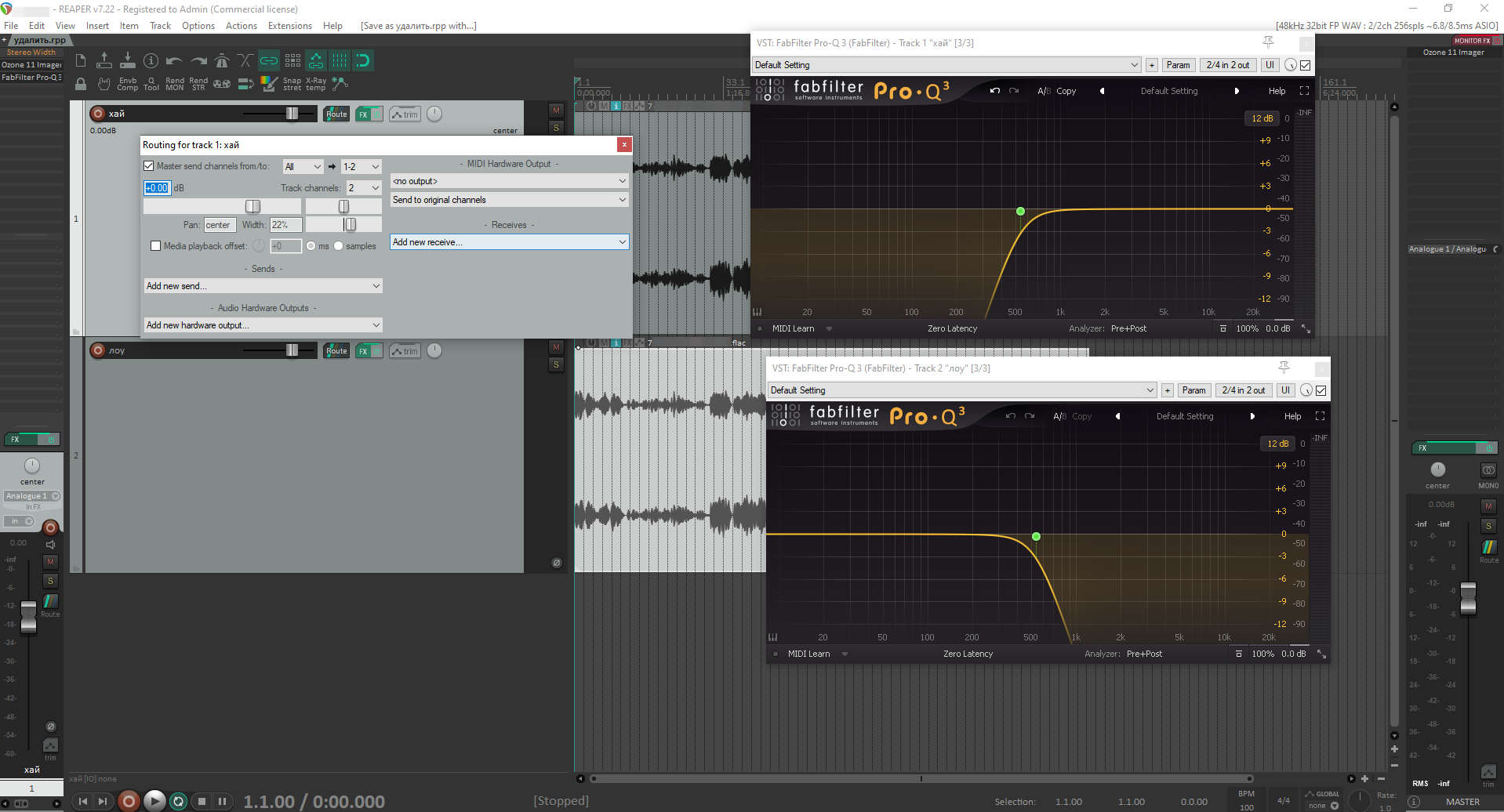1504x812 pixels.
Task: Open the Extensions menu
Action: (x=290, y=26)
